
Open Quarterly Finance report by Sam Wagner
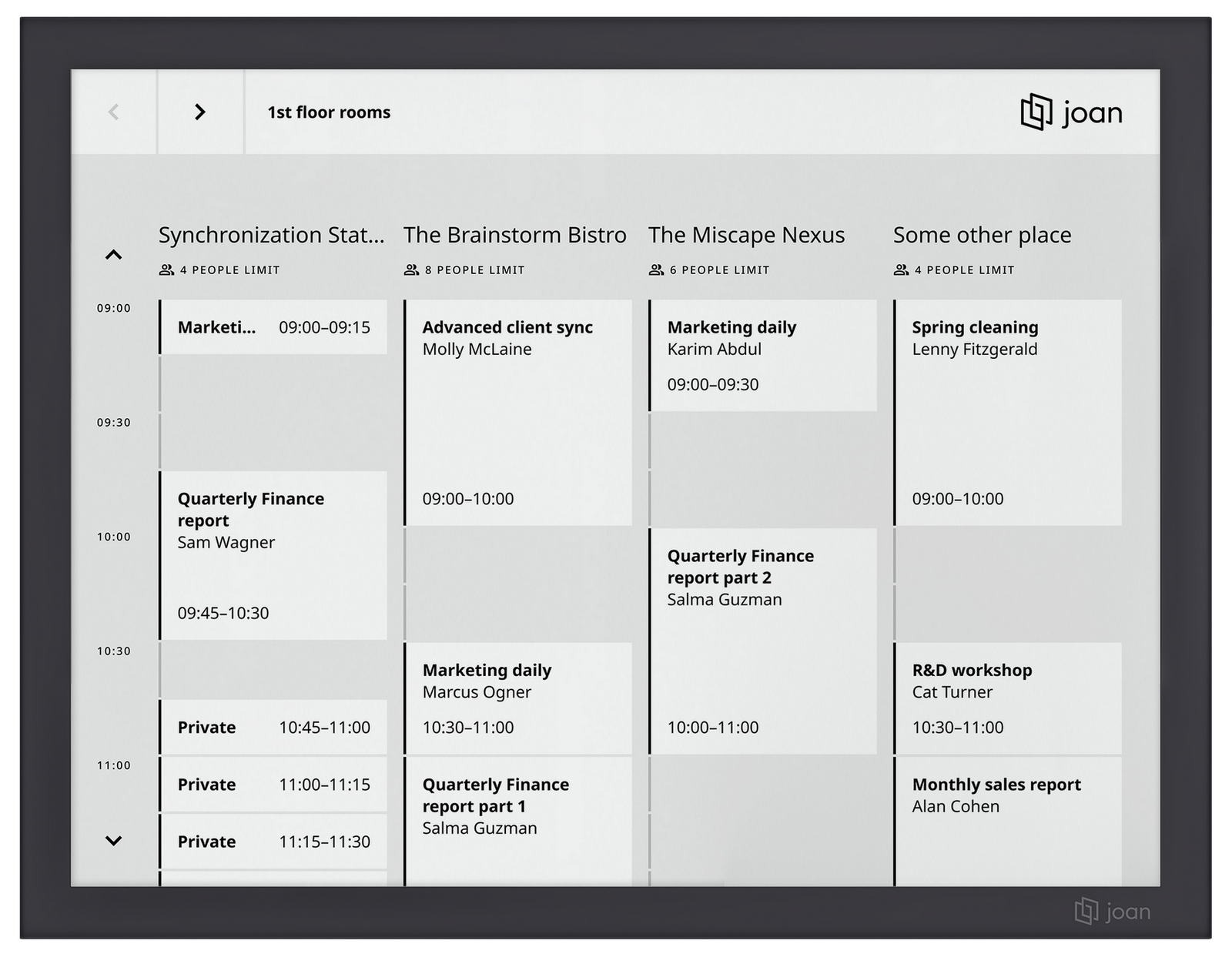coord(273,555)
